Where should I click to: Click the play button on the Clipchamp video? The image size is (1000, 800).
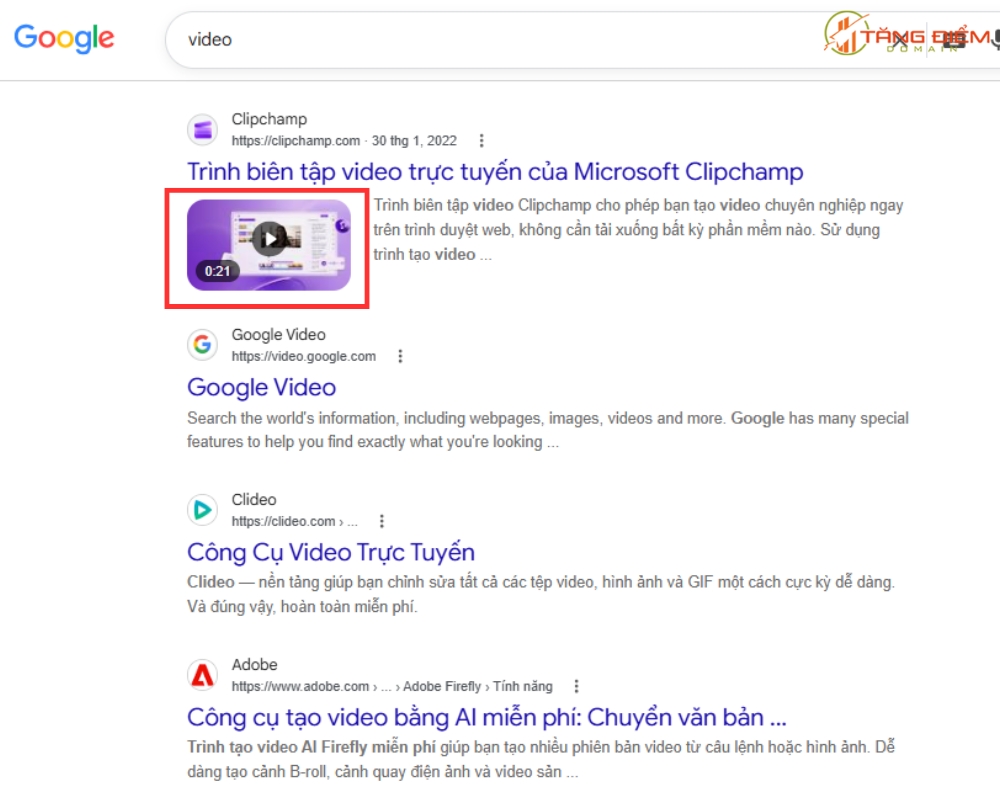[269, 239]
